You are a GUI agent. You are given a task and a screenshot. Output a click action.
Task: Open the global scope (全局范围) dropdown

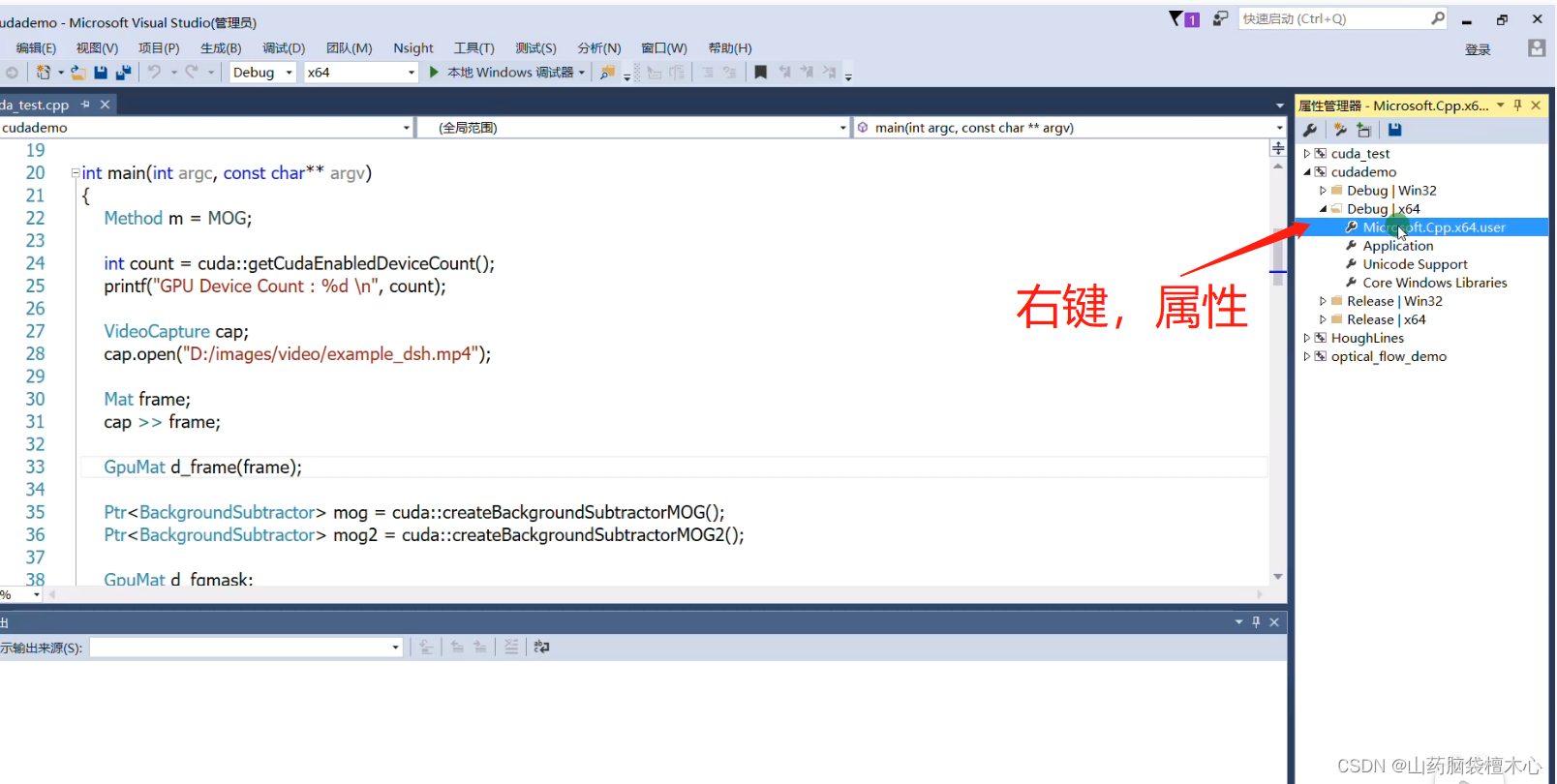click(x=842, y=128)
